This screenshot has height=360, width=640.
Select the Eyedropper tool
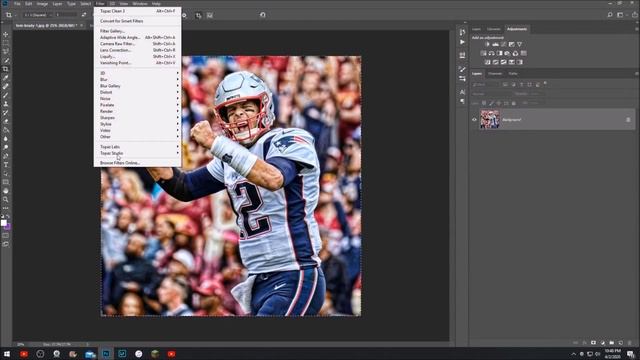coord(6,78)
